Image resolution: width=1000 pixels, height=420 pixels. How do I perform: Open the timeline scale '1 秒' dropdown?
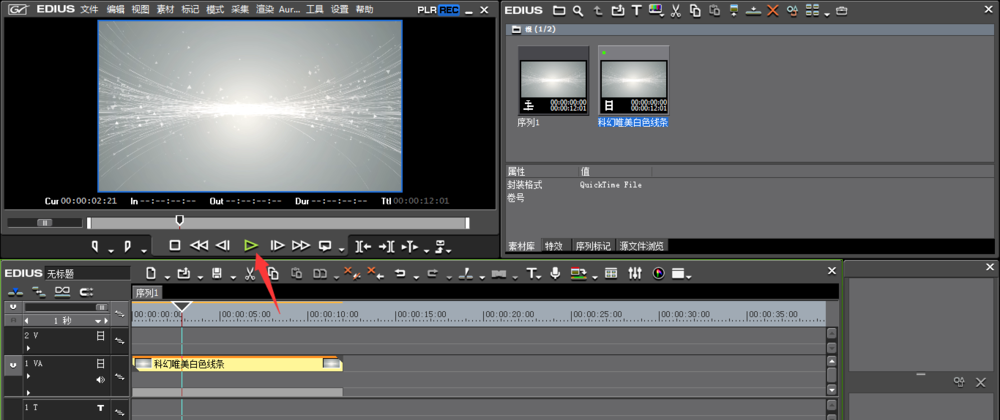click(x=100, y=320)
